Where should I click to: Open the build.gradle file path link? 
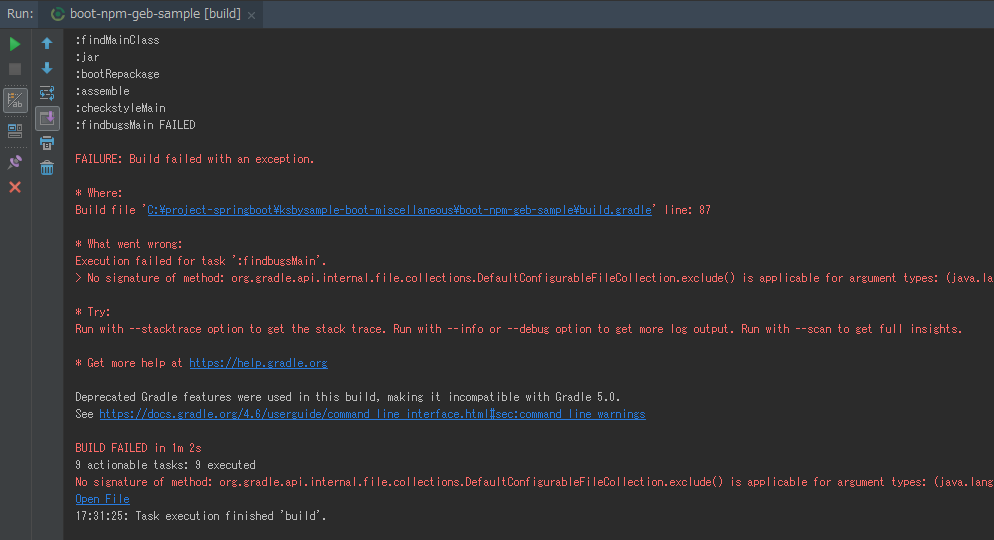[x=399, y=210]
